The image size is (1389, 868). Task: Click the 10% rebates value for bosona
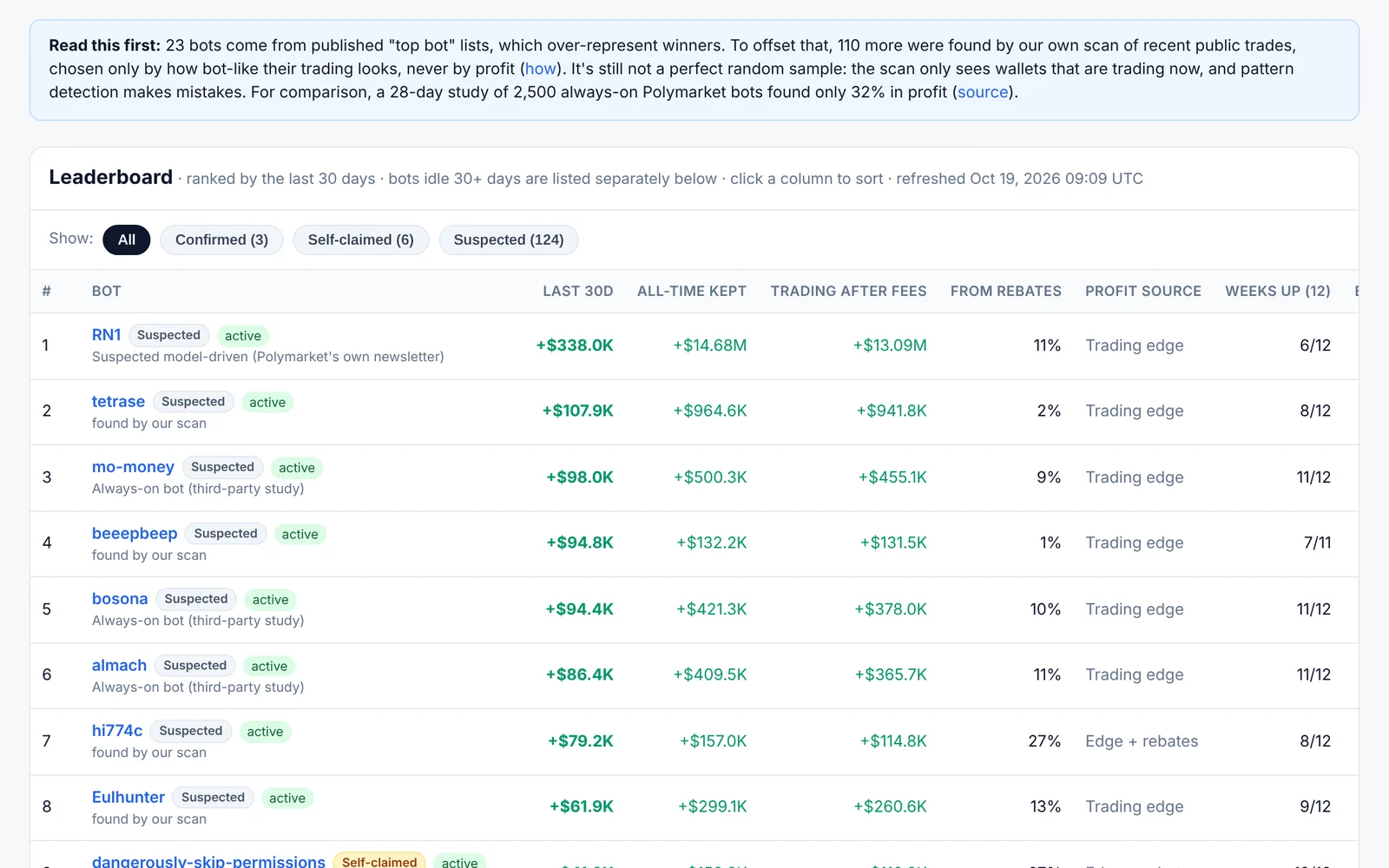click(1045, 609)
